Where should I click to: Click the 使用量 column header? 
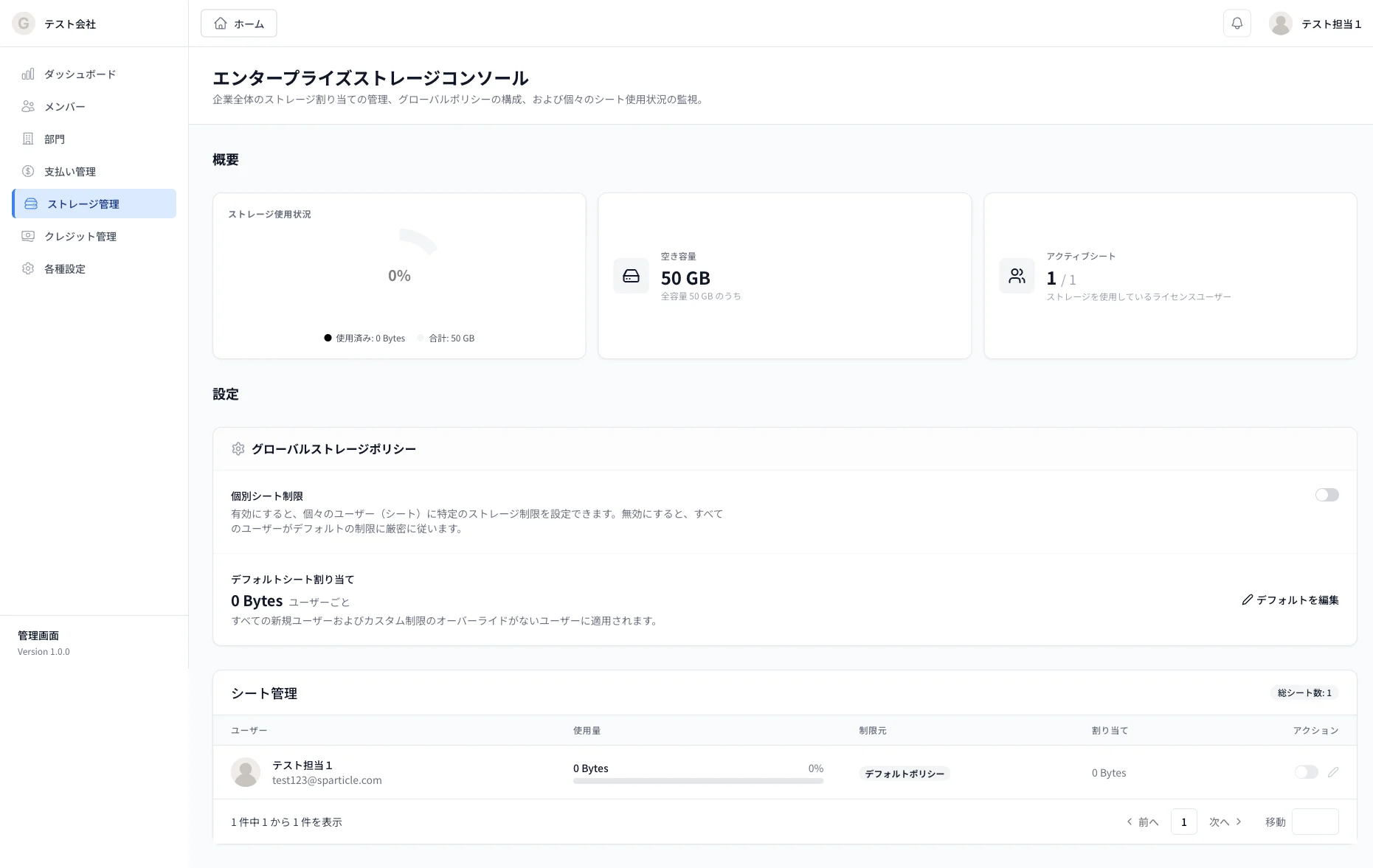coord(587,730)
